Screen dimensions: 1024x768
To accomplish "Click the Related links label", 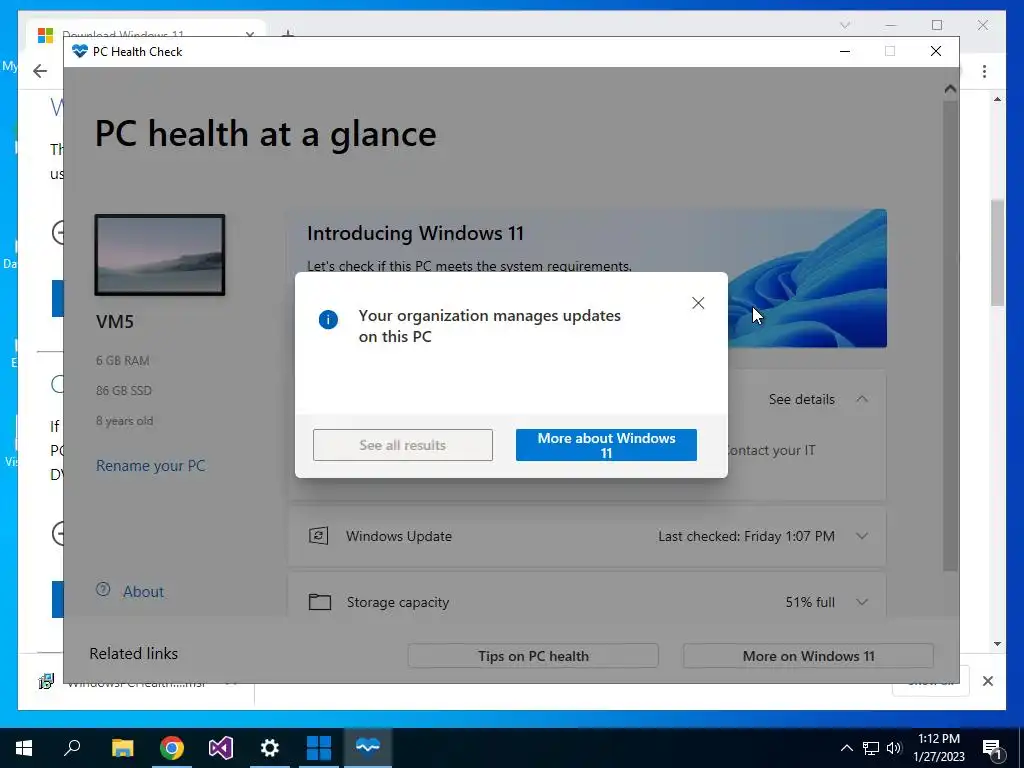I will [134, 654].
